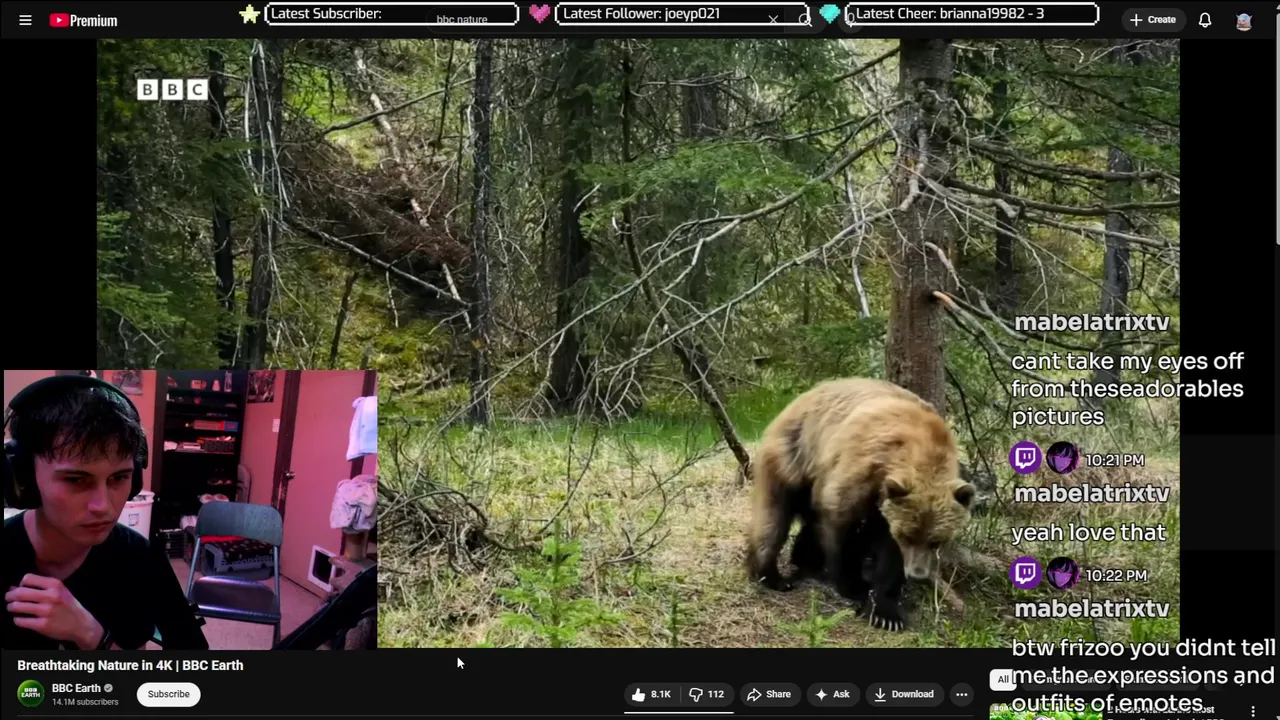
Task: Open the YouTube guide hamburger menu
Action: 25,20
